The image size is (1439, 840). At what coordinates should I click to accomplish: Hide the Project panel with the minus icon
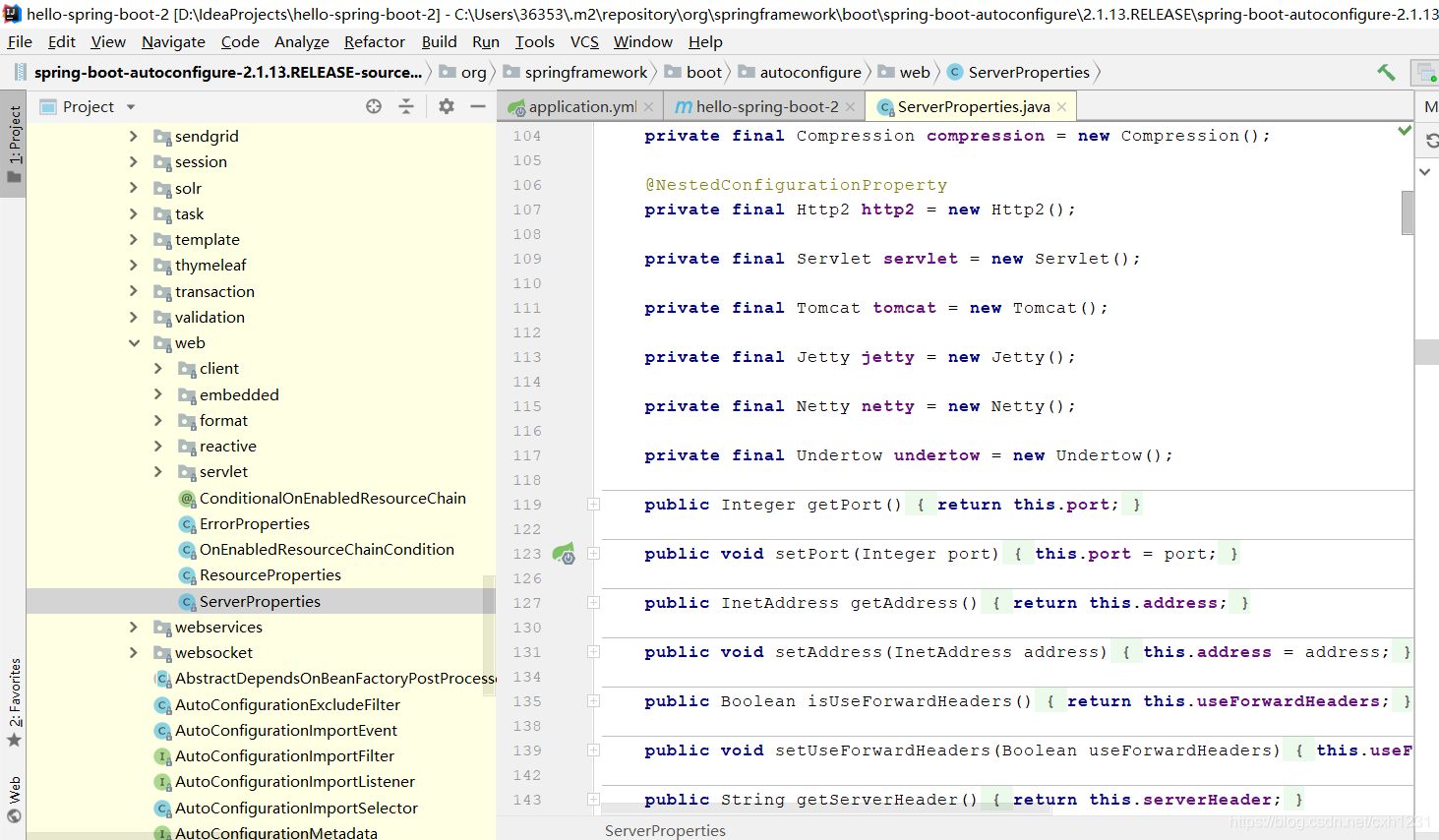478,106
